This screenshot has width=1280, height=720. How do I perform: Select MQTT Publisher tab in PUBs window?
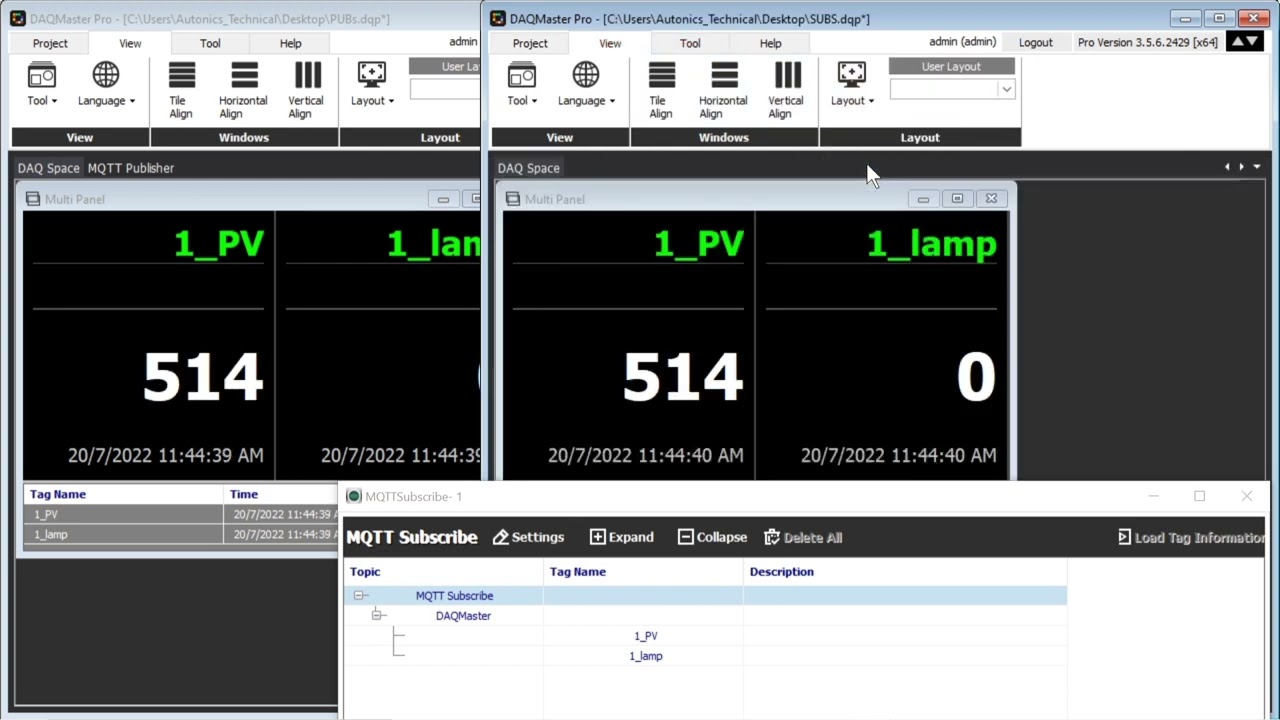pyautogui.click(x=130, y=168)
